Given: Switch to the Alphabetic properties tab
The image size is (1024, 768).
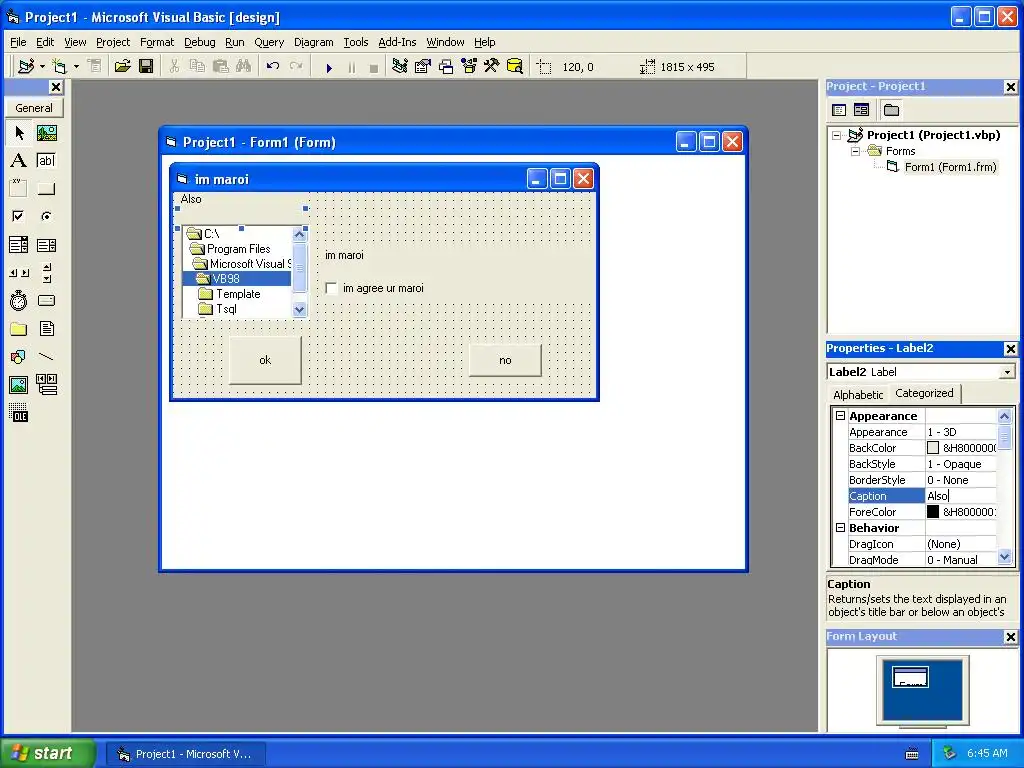Looking at the screenshot, I should [x=858, y=394].
